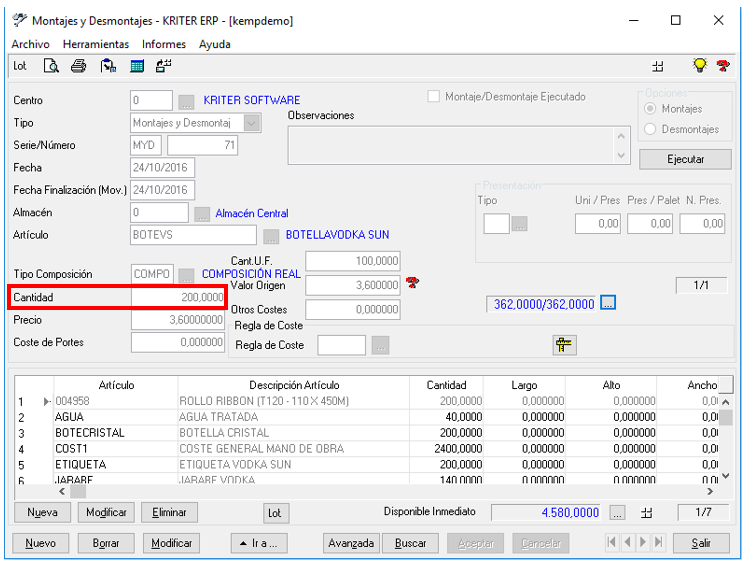Click the Nuevo record button

tap(40, 543)
